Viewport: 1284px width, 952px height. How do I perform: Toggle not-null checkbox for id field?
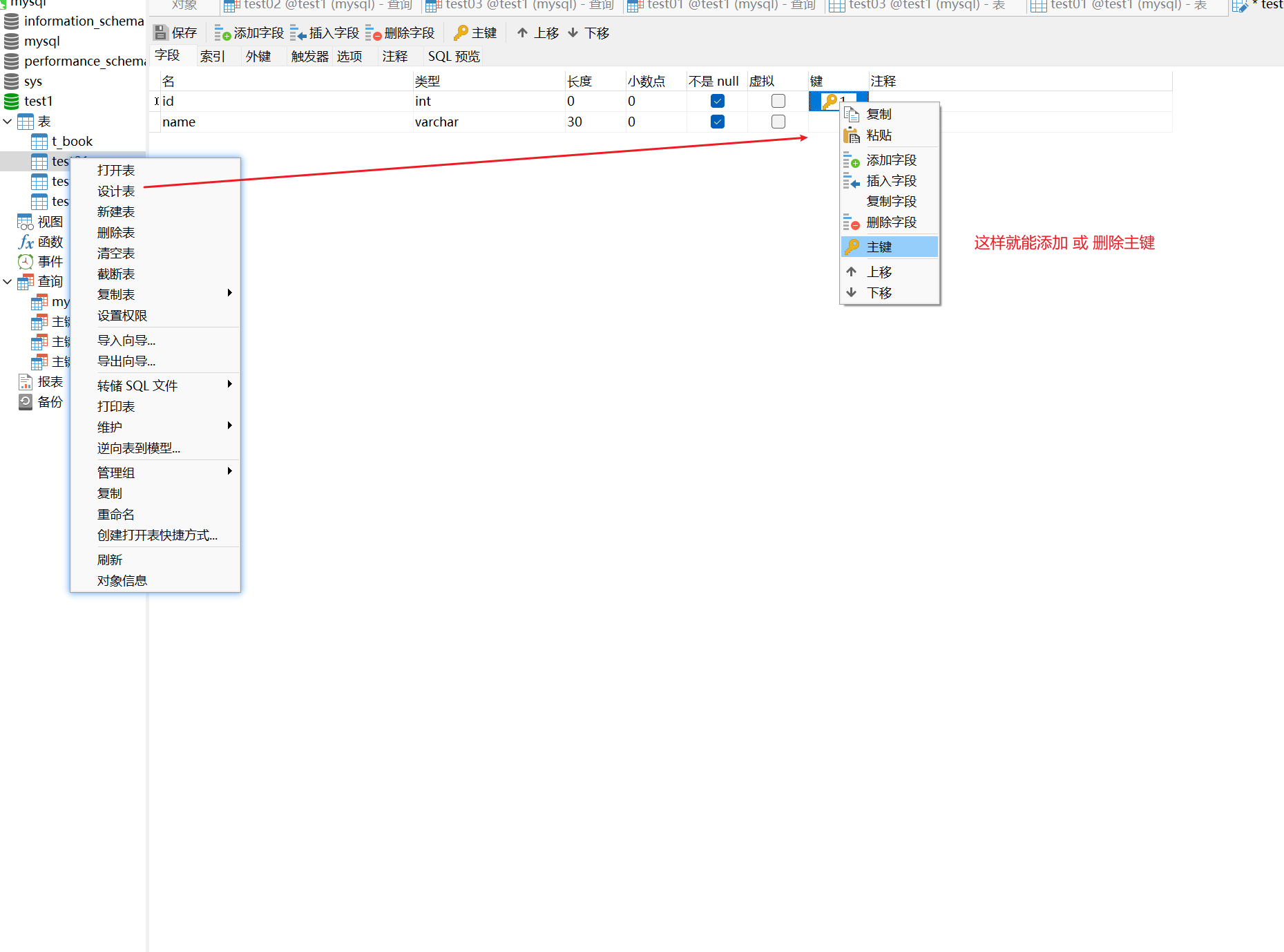pos(718,101)
